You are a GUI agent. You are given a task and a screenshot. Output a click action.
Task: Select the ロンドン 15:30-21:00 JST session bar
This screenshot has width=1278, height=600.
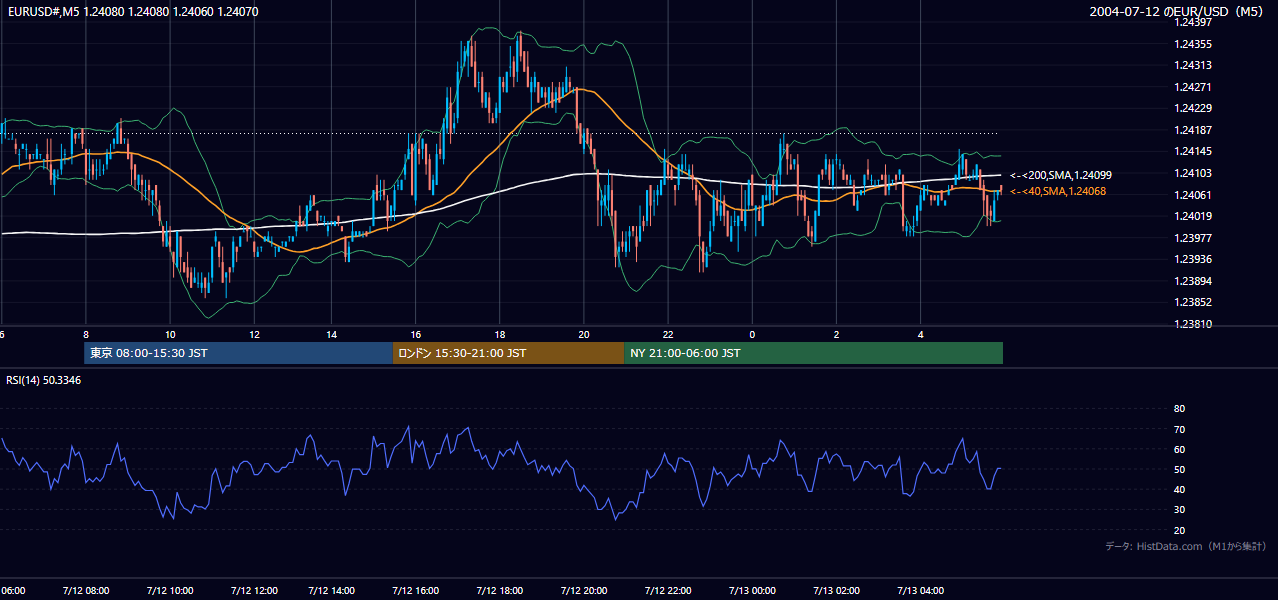click(508, 353)
